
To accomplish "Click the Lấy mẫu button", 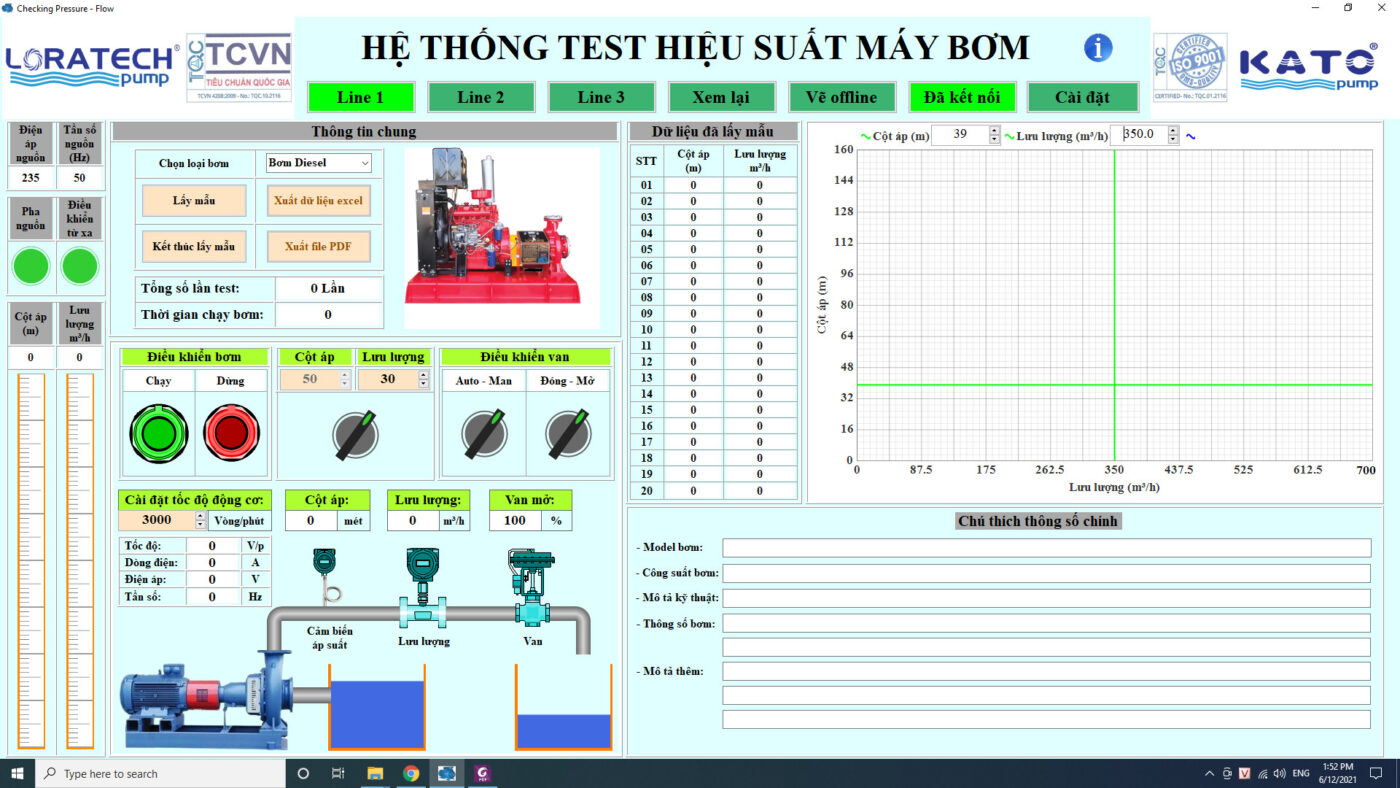I will (x=194, y=200).
